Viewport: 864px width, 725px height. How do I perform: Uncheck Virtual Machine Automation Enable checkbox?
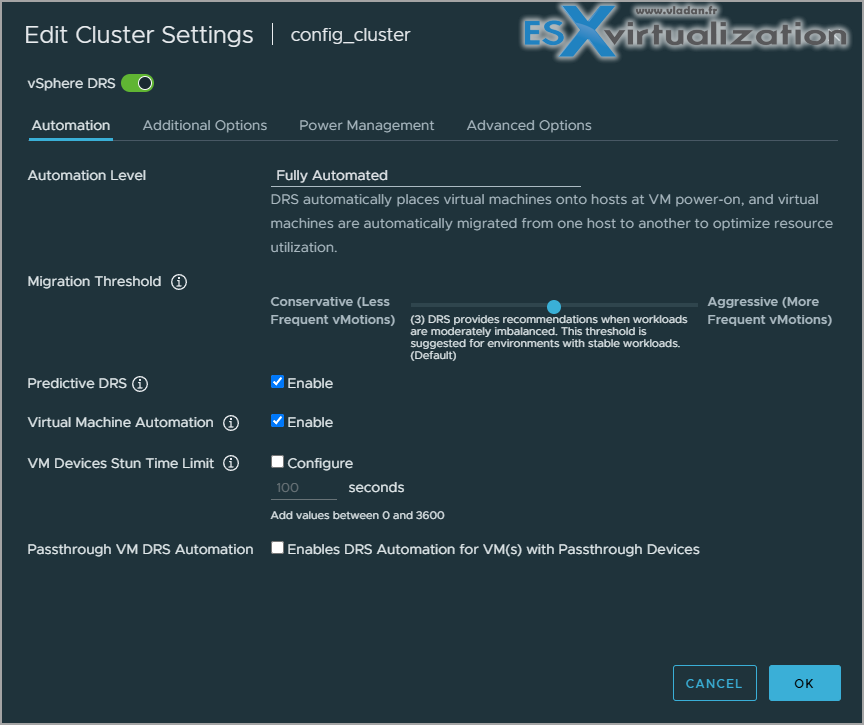click(x=277, y=421)
